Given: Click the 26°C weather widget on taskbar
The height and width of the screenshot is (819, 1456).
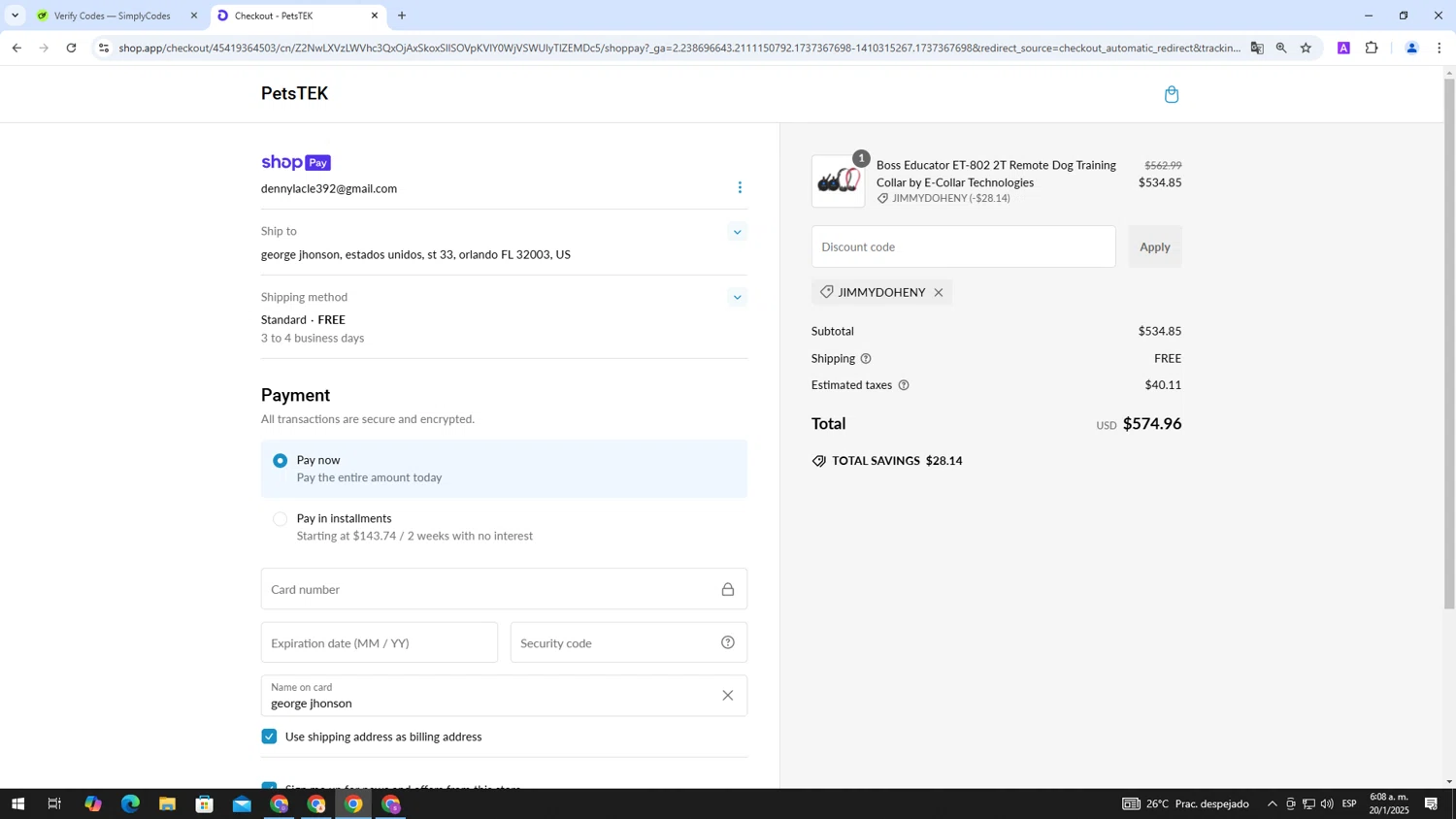Looking at the screenshot, I should coord(1186,803).
